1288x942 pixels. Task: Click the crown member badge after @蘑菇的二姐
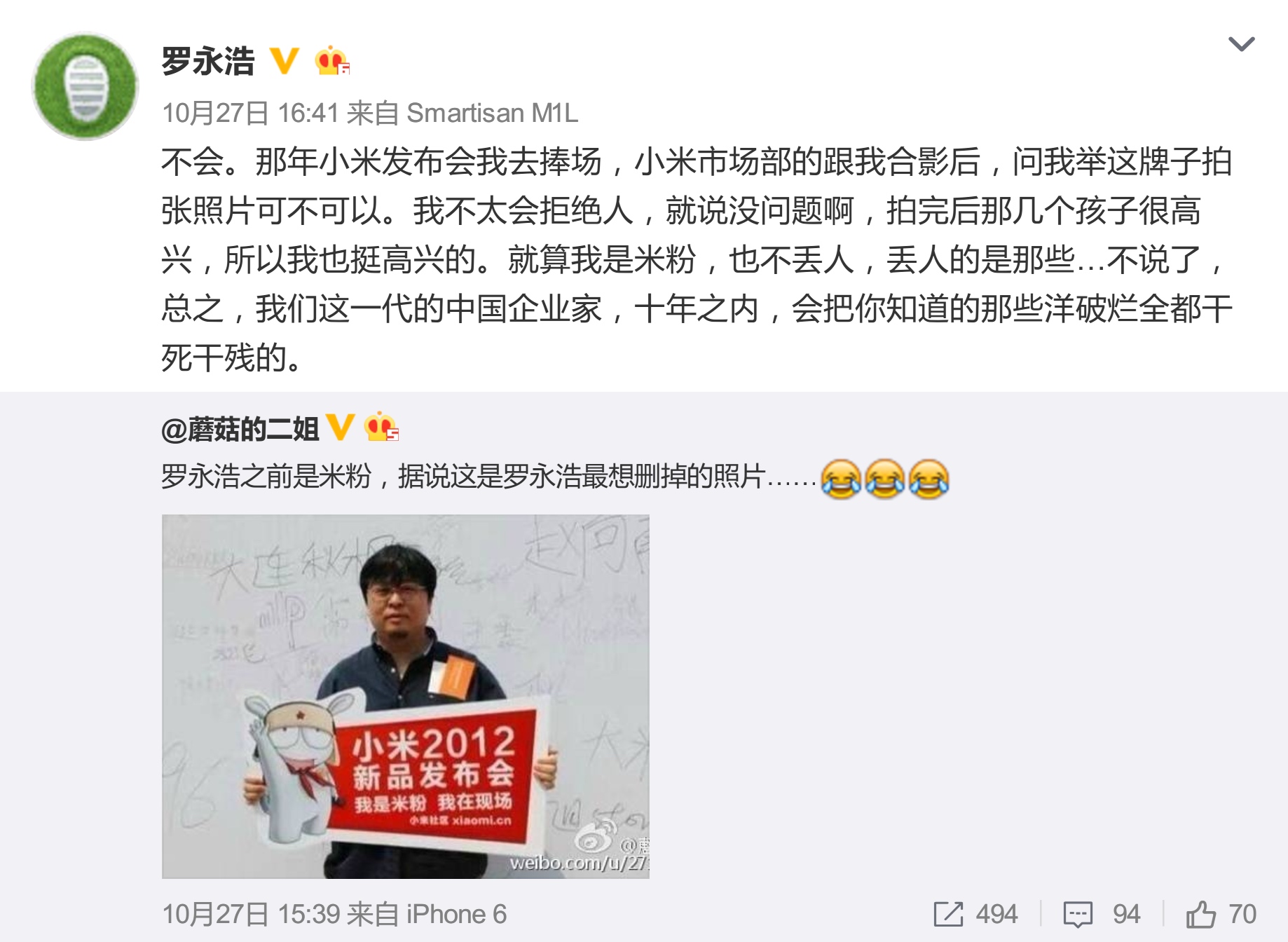pos(381,427)
